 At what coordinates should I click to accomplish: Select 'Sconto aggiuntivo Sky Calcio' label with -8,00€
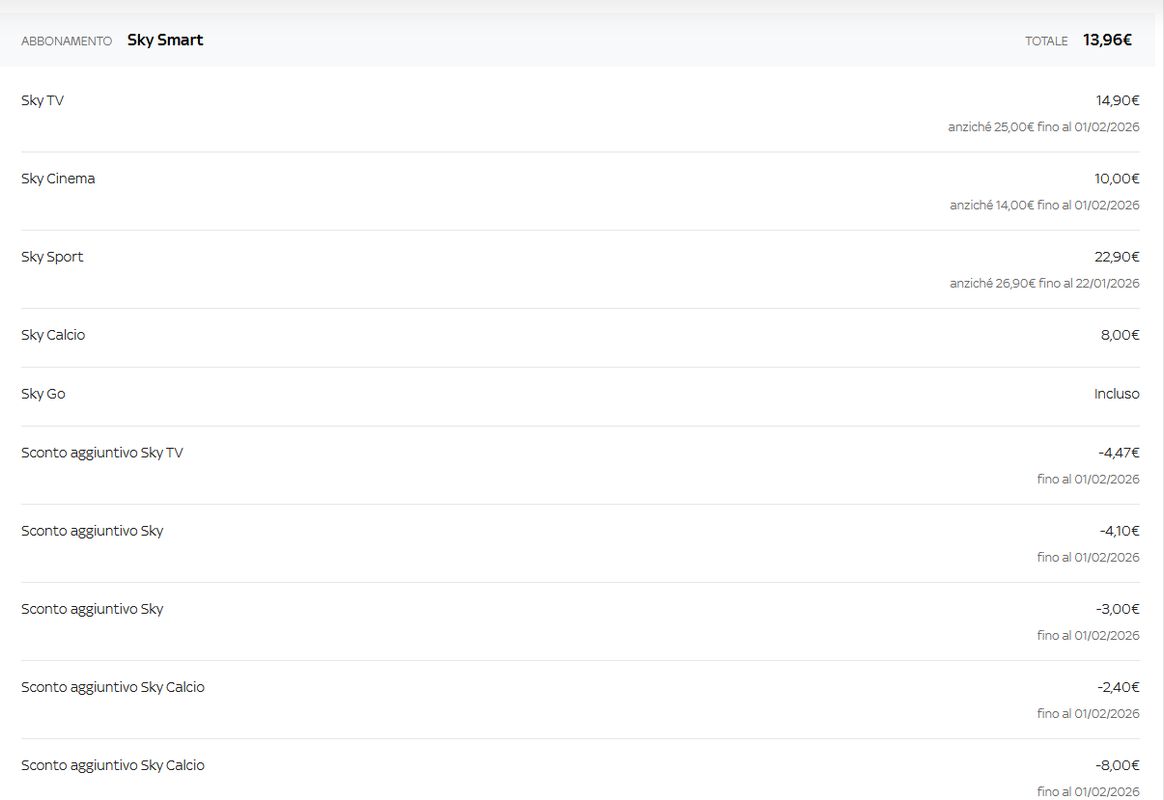click(x=113, y=765)
